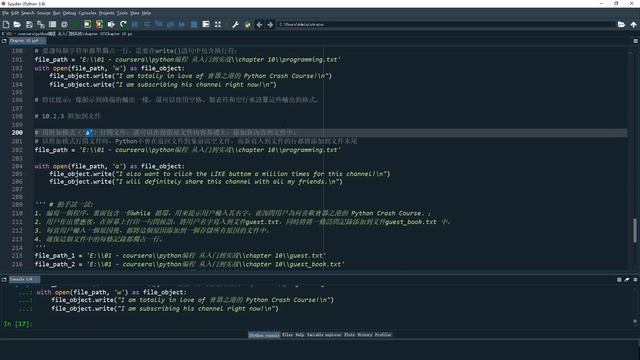
Task: Interrupt the console kernel
Action: 619,280
